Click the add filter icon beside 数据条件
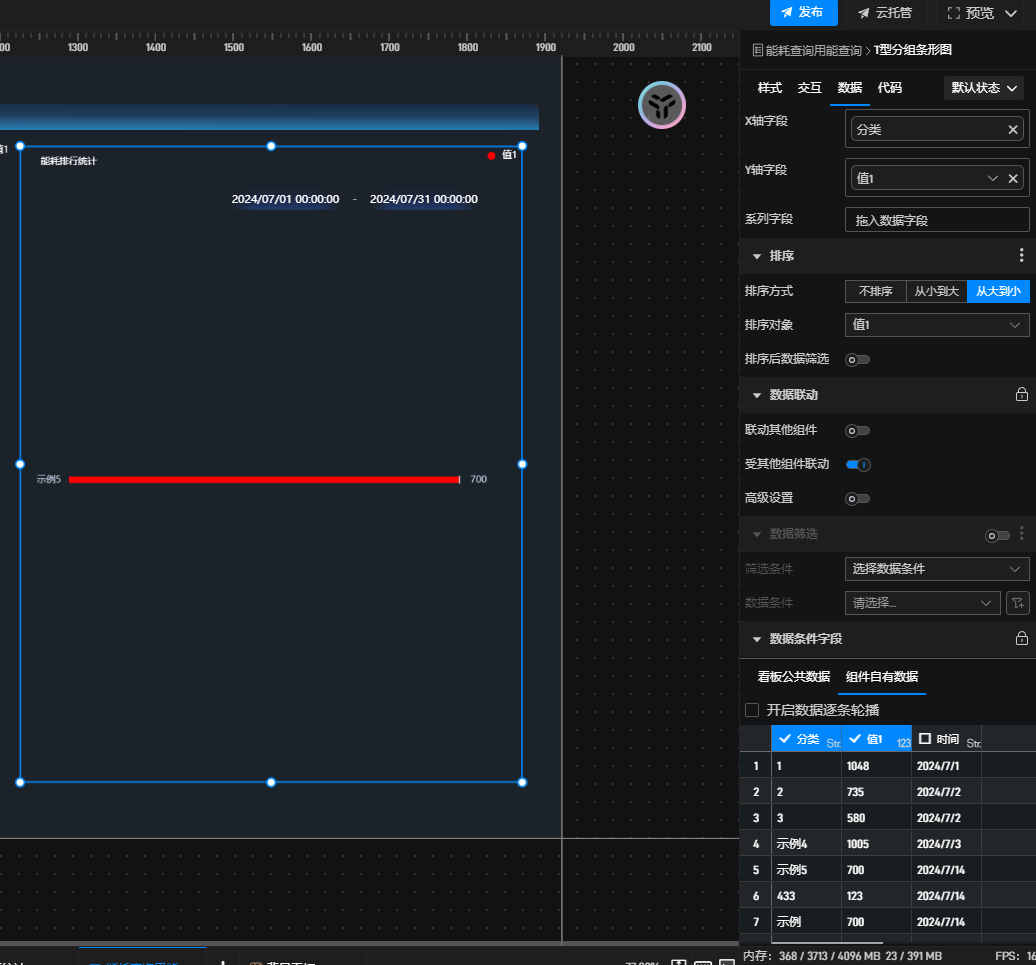 pyautogui.click(x=1017, y=603)
